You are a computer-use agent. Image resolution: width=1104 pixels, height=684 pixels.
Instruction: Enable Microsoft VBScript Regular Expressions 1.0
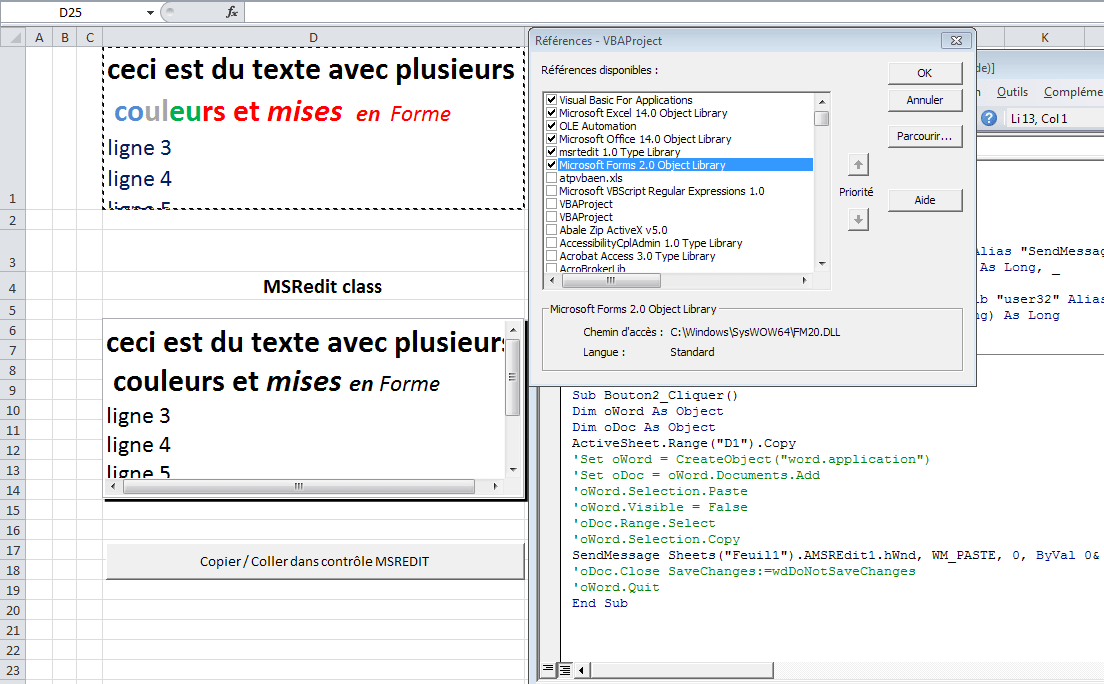[x=551, y=191]
